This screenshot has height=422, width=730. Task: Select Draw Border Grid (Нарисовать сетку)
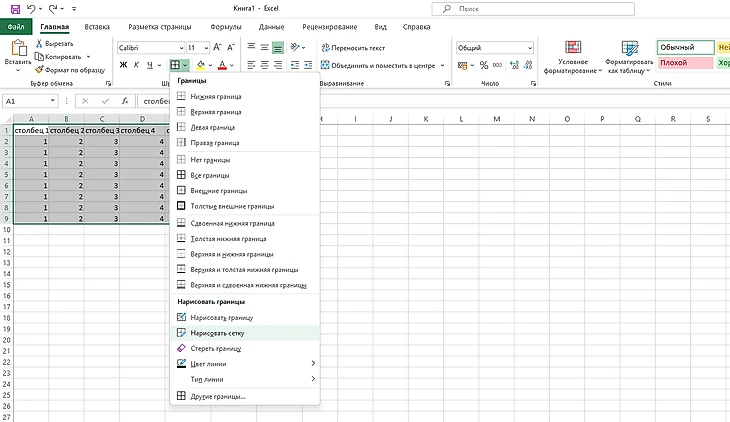point(217,332)
